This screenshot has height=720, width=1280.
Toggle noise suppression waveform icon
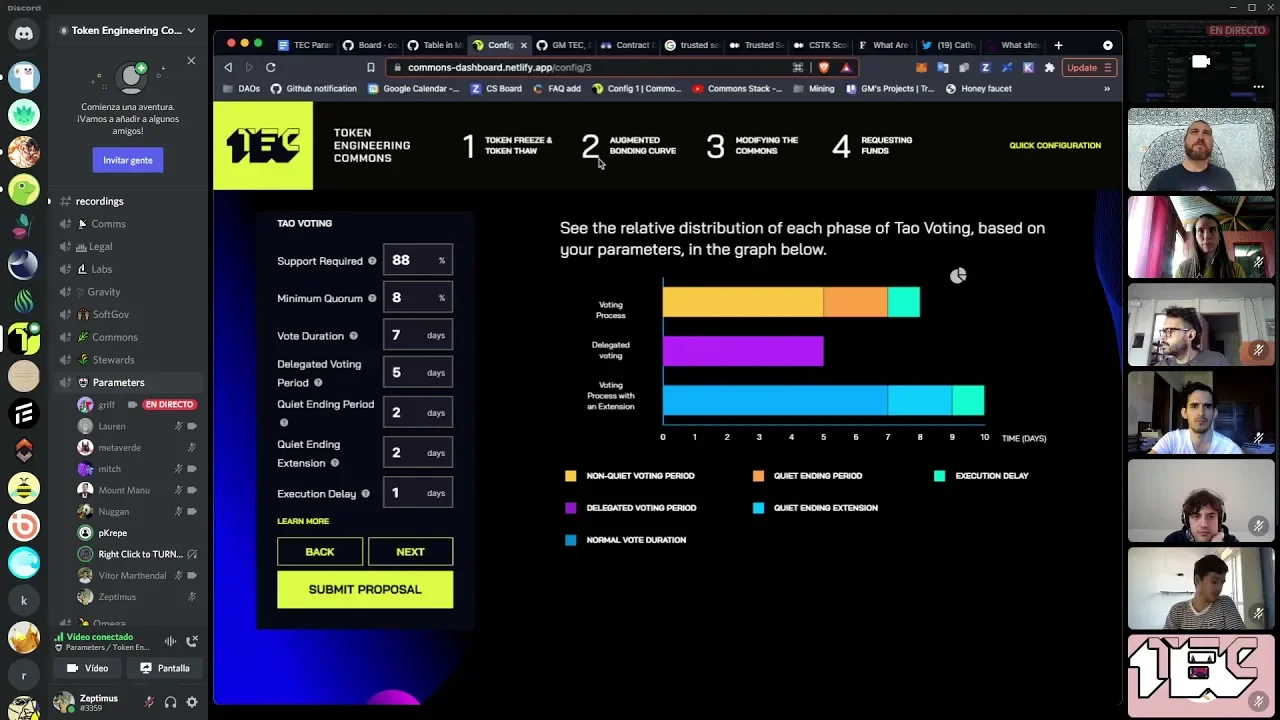pos(170,641)
